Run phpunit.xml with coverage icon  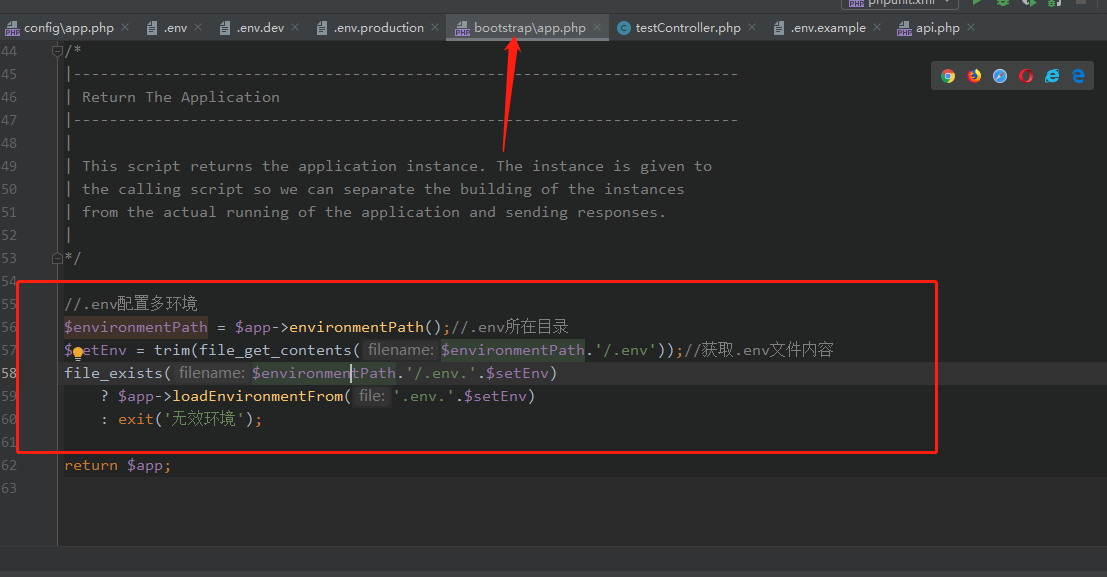tap(1030, 5)
